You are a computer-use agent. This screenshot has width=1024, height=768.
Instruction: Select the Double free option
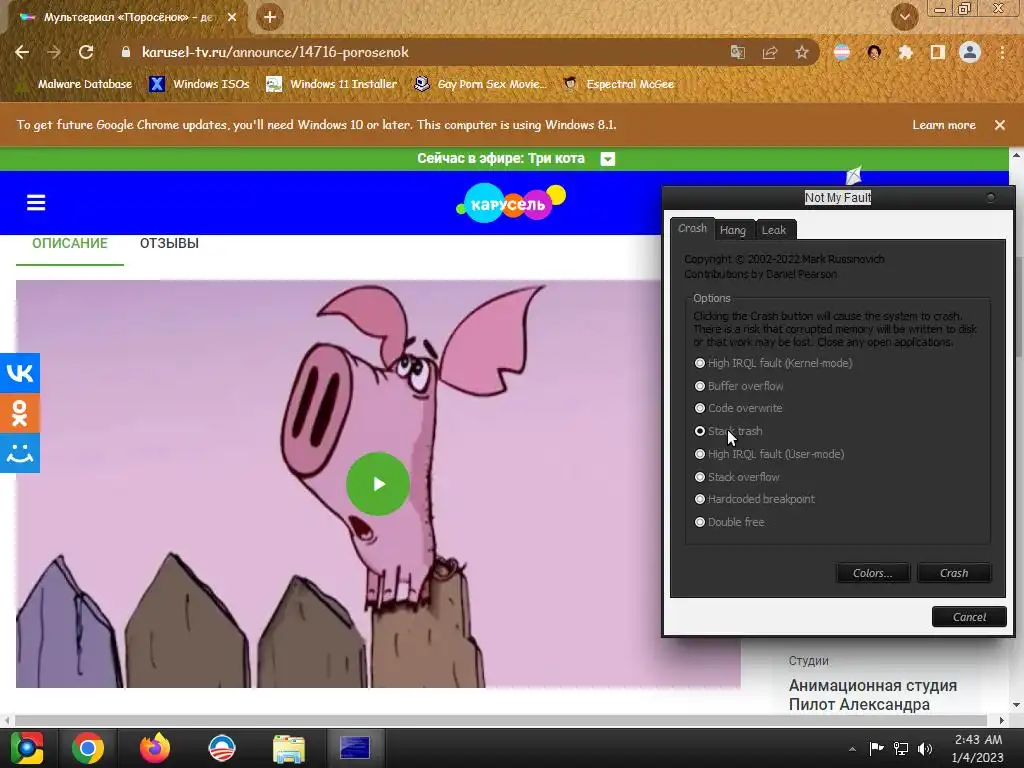(729, 522)
